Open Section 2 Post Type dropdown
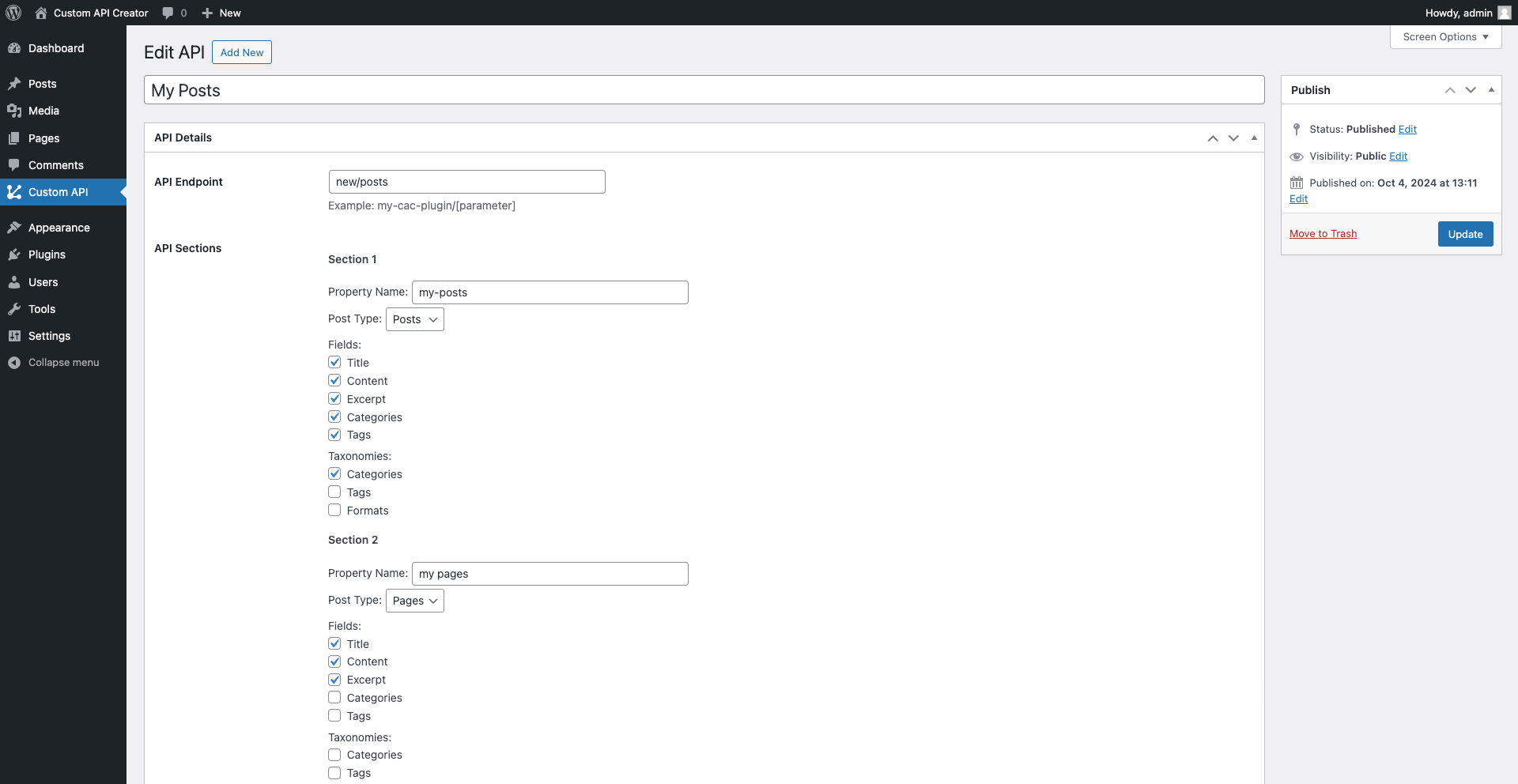 point(415,601)
